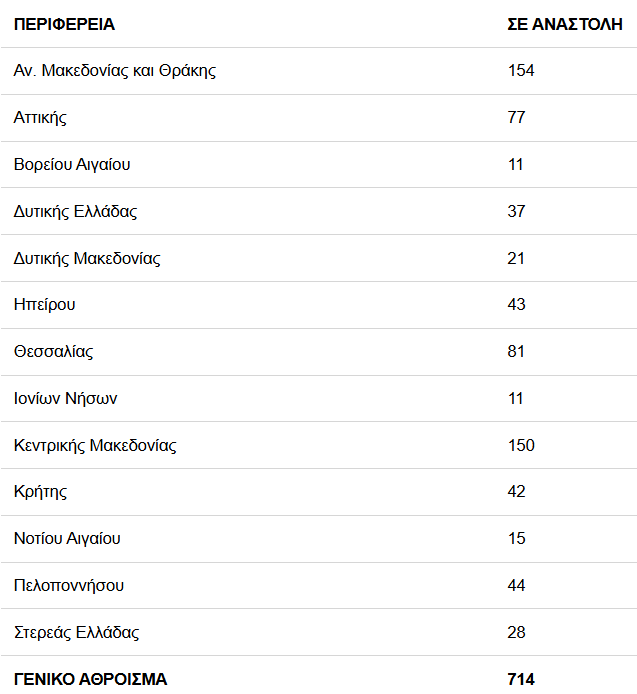Screen dimensions: 637x694
Task: Select the value 81 for Θεσσαλίας
Action: coord(516,352)
